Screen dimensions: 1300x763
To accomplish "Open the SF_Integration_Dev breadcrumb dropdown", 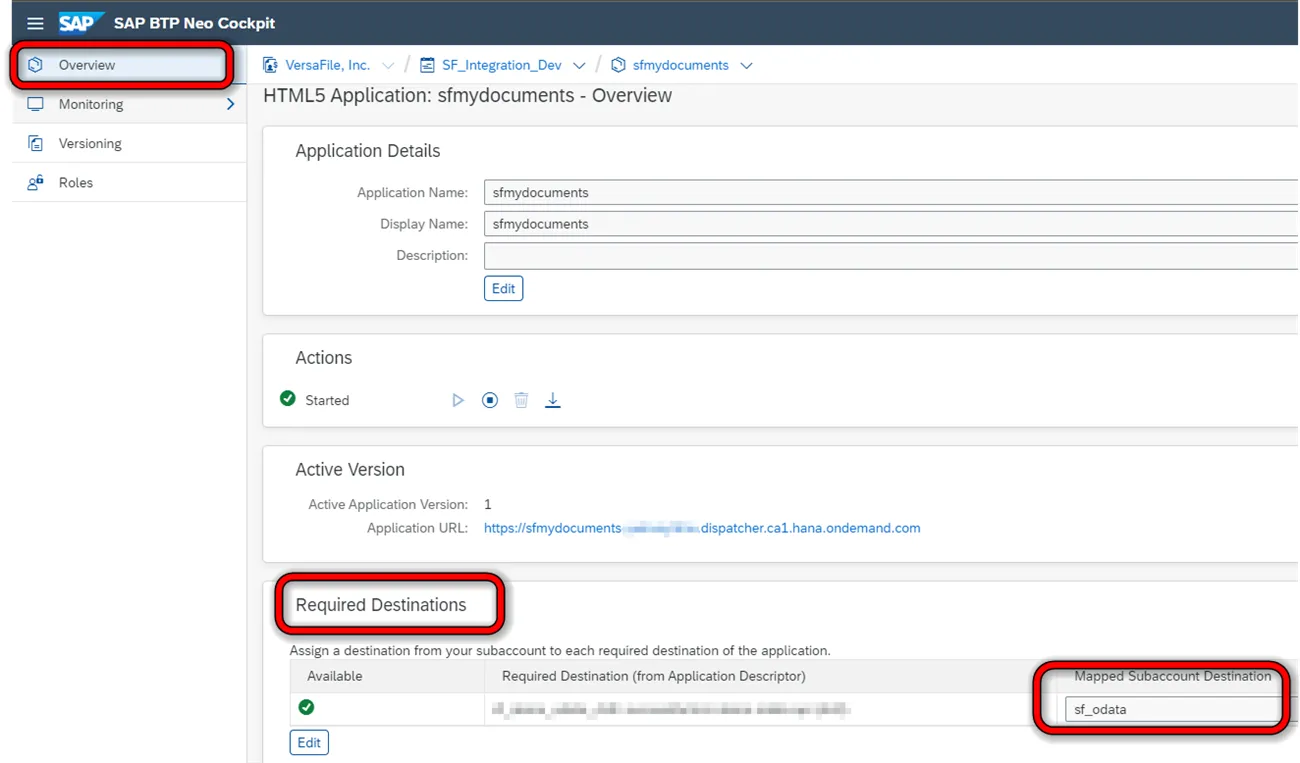I will (x=579, y=66).
